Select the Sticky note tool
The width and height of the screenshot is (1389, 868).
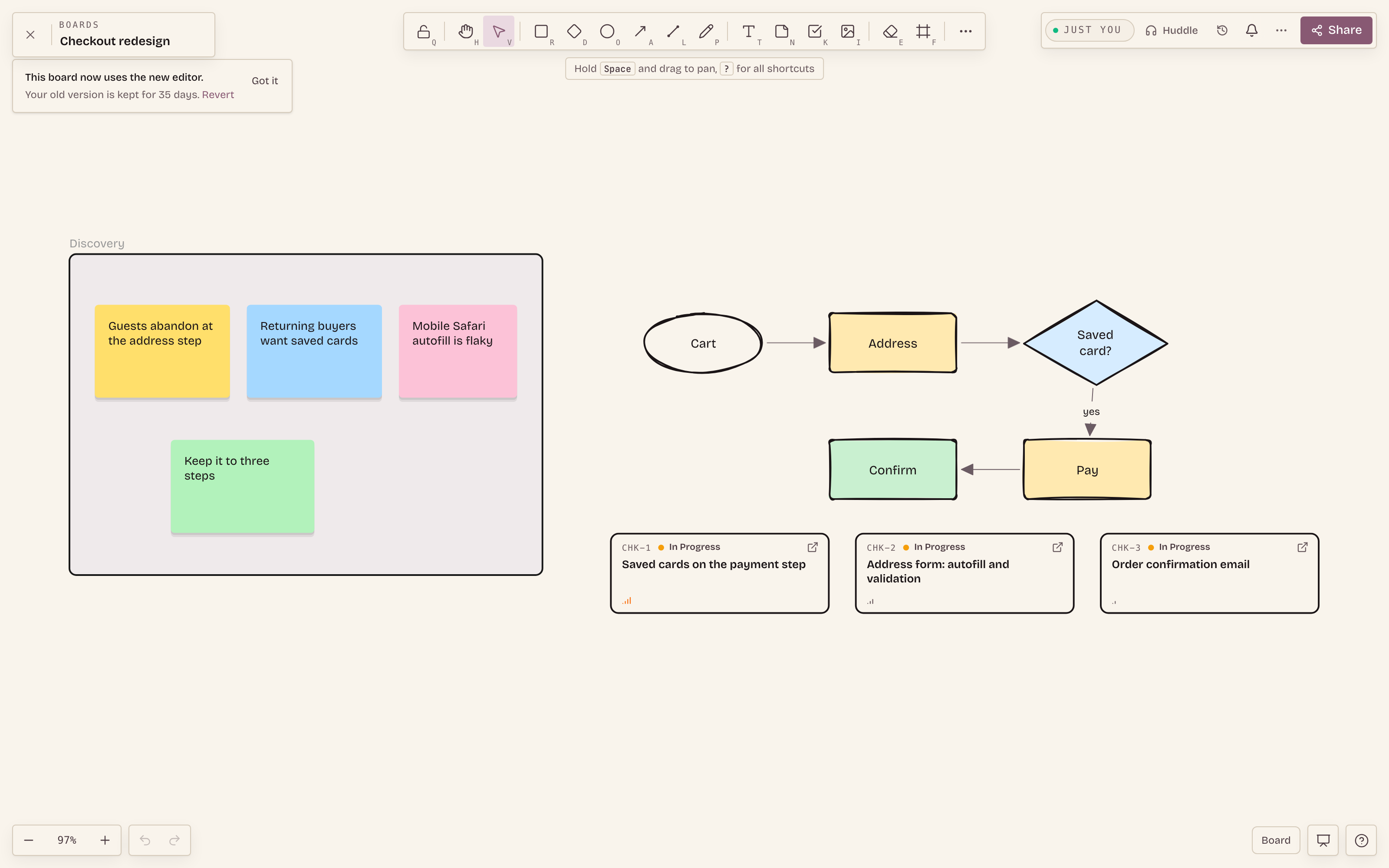click(x=782, y=31)
